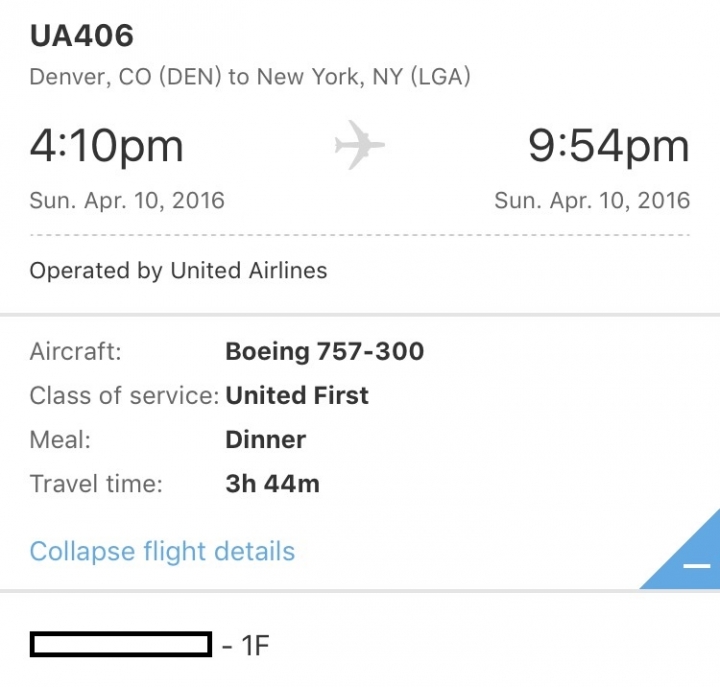Screen dimensions: 720x687
Task: Click the United First class of service
Action: [297, 395]
